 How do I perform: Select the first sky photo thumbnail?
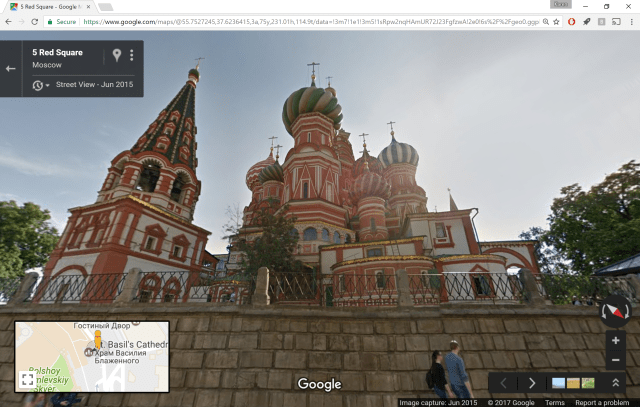(558, 383)
